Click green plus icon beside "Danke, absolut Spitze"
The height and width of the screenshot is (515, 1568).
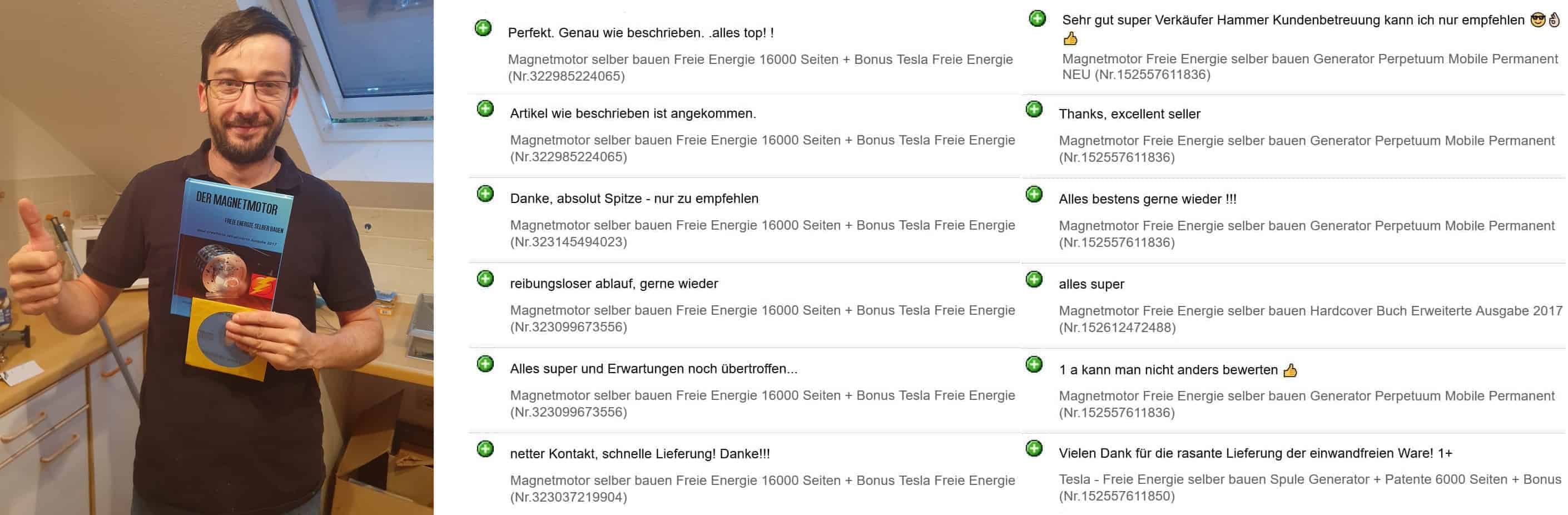click(485, 194)
